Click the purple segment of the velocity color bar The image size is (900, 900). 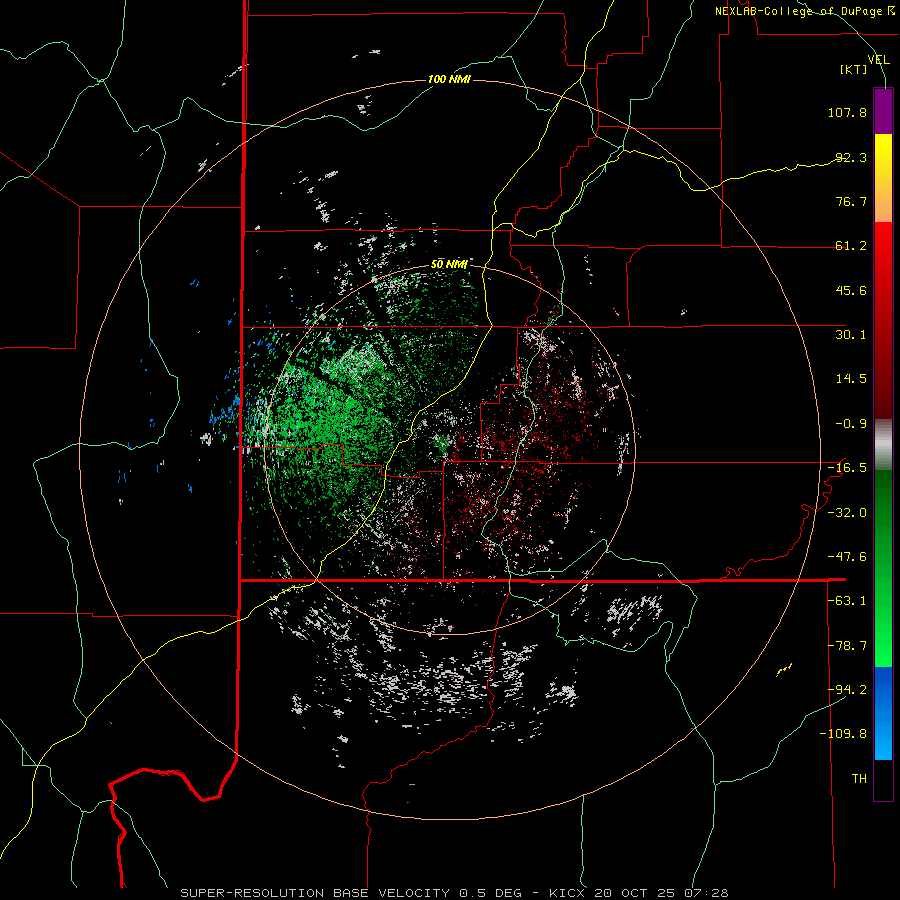coord(883,111)
